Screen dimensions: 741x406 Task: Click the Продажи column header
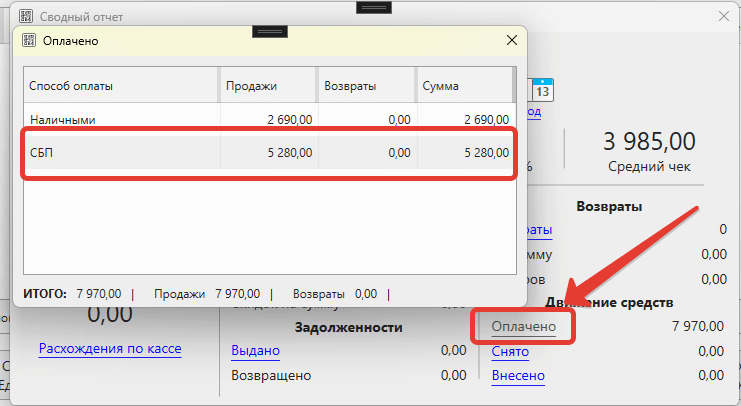[x=266, y=86]
